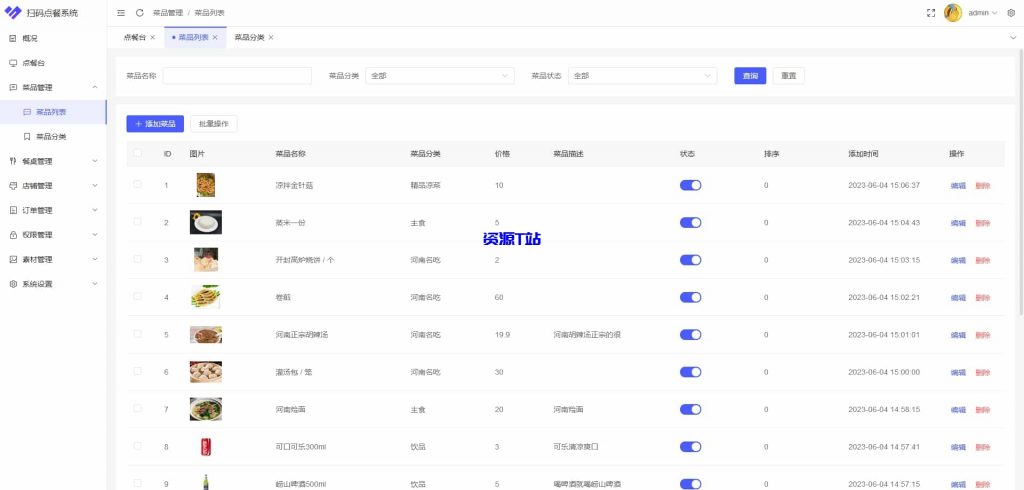Screen dimensions: 1024x490
Task: Switch to the 点餐台 tab
Action: [x=133, y=37]
